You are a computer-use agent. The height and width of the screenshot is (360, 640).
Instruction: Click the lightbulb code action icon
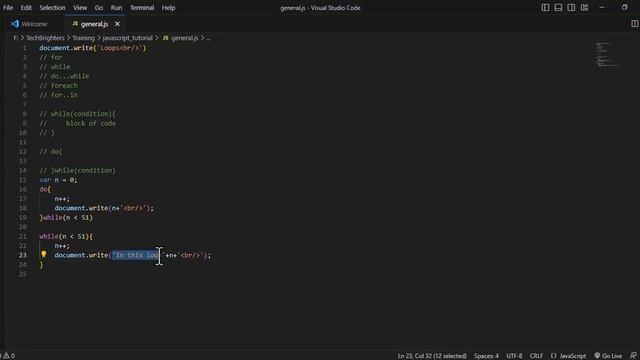tap(44, 254)
